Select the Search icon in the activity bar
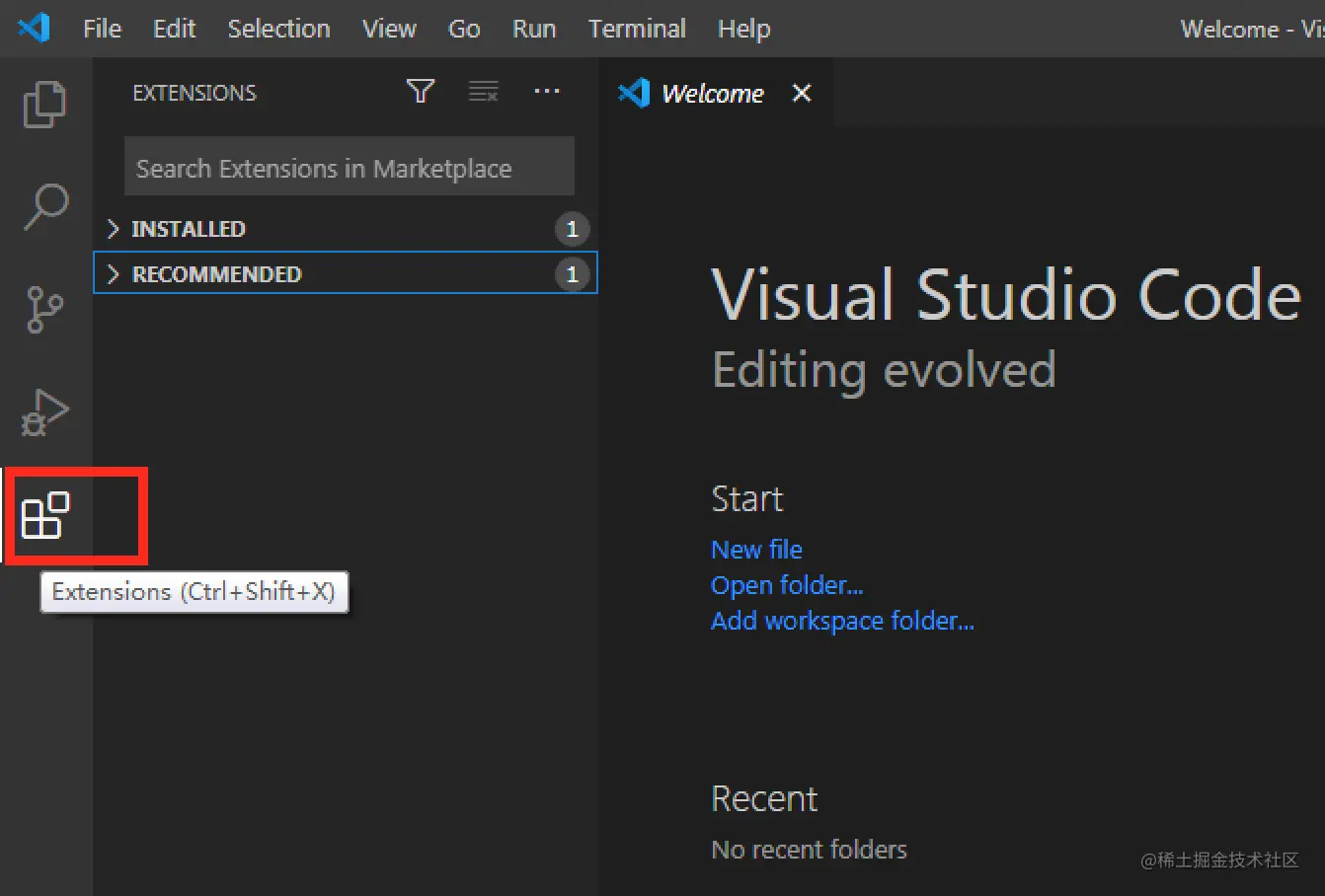The image size is (1325, 896). (x=44, y=206)
